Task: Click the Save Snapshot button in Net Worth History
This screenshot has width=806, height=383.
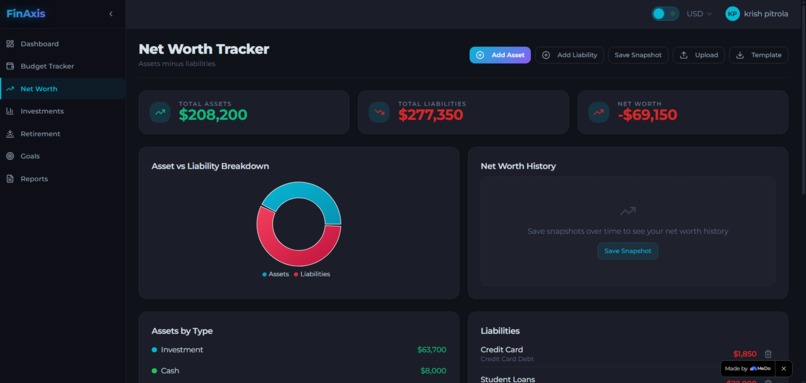Action: [627, 251]
